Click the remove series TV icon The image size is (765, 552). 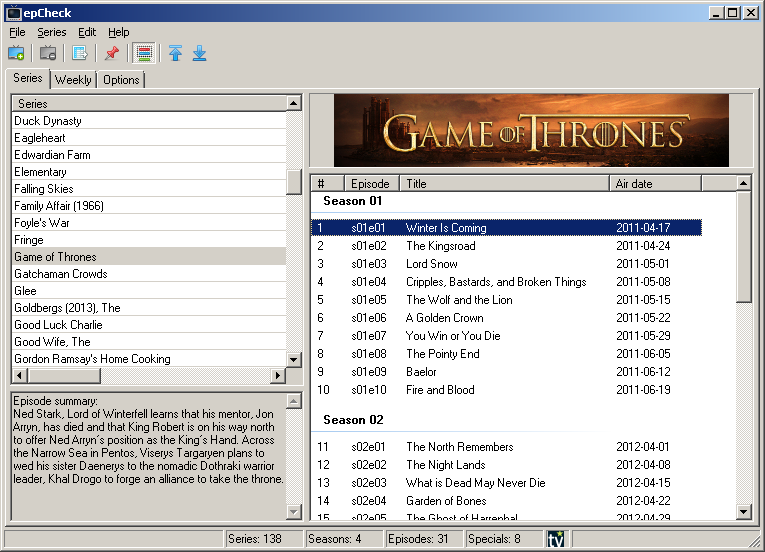coord(48,53)
